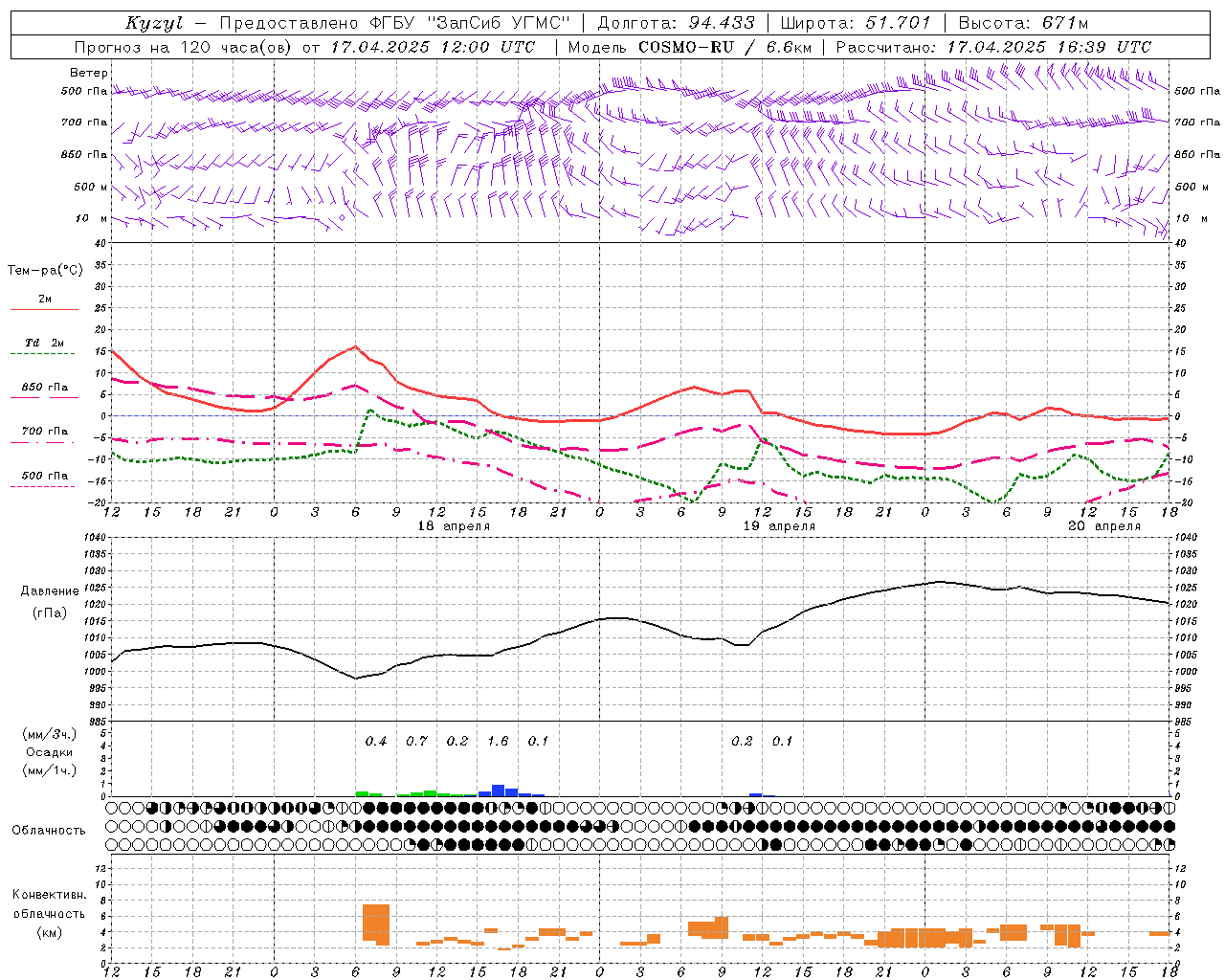Select the elevation text Высота: 671м

[1023, 23]
